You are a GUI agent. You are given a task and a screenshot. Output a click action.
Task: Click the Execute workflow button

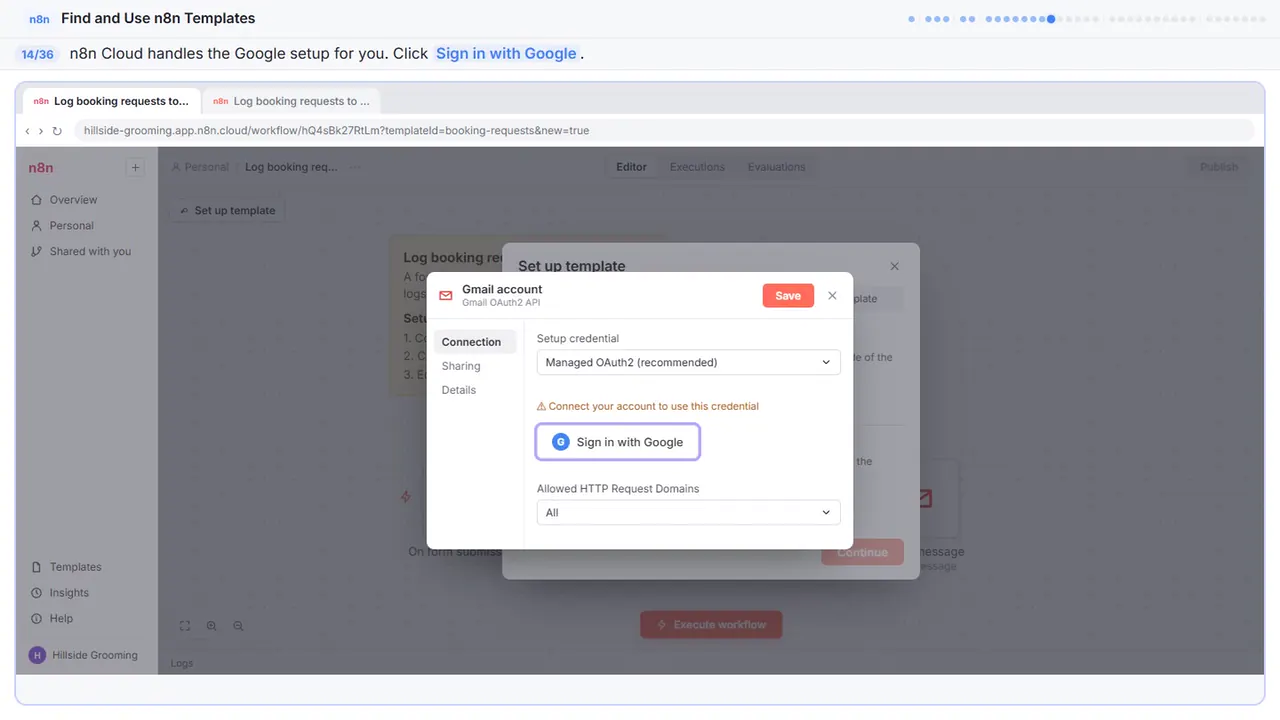click(711, 625)
